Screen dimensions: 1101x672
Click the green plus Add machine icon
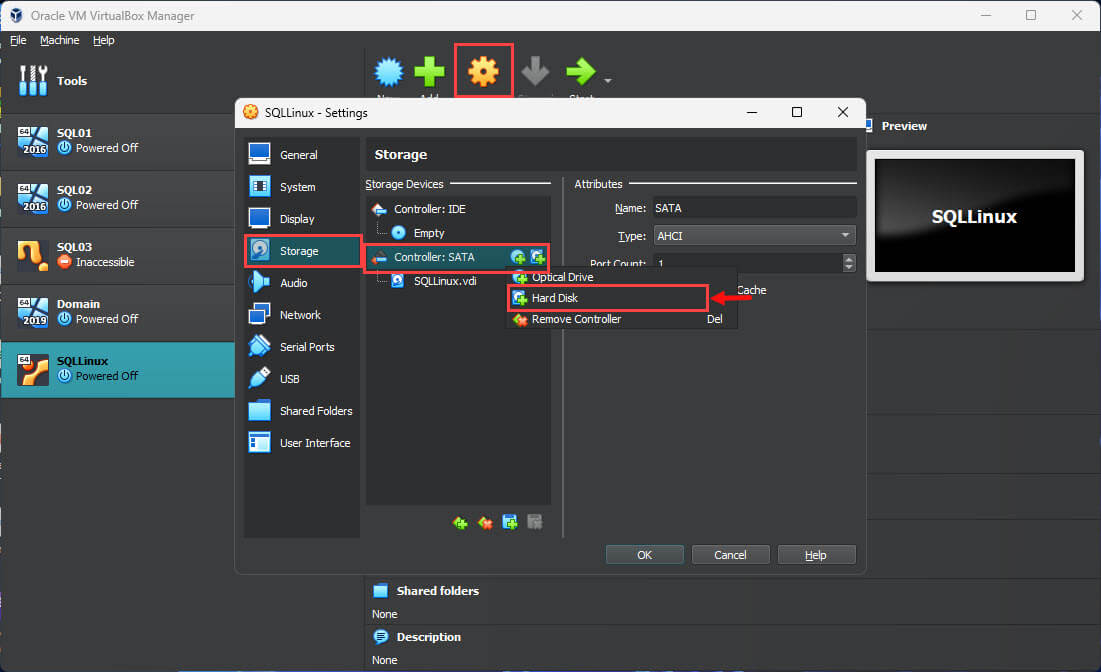429,72
